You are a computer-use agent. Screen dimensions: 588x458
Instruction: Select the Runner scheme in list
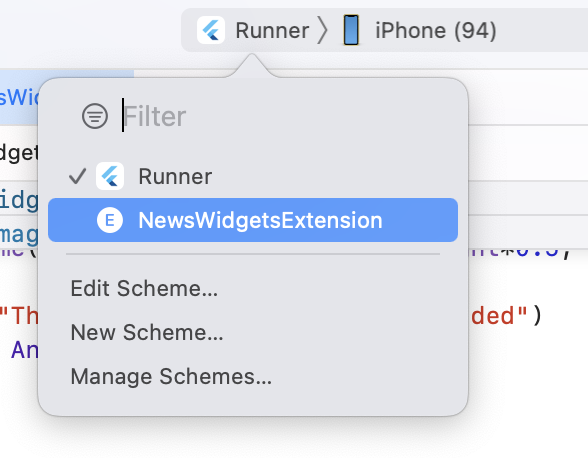click(x=253, y=176)
